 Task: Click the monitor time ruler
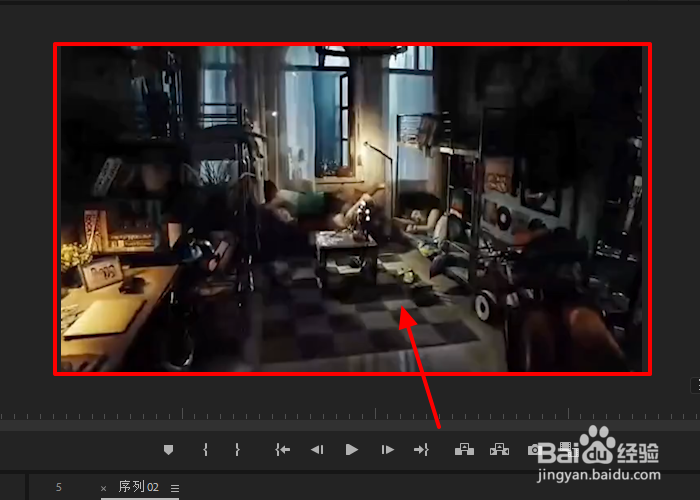coord(350,414)
